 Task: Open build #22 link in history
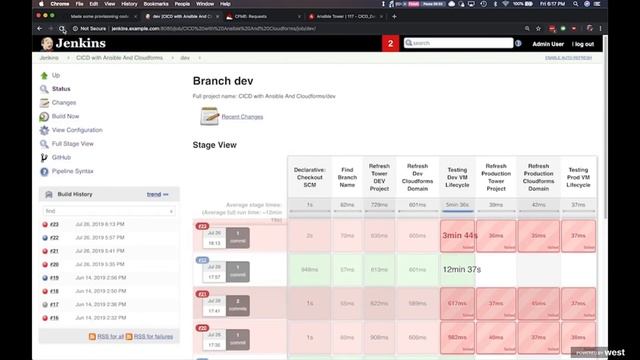tap(54, 238)
